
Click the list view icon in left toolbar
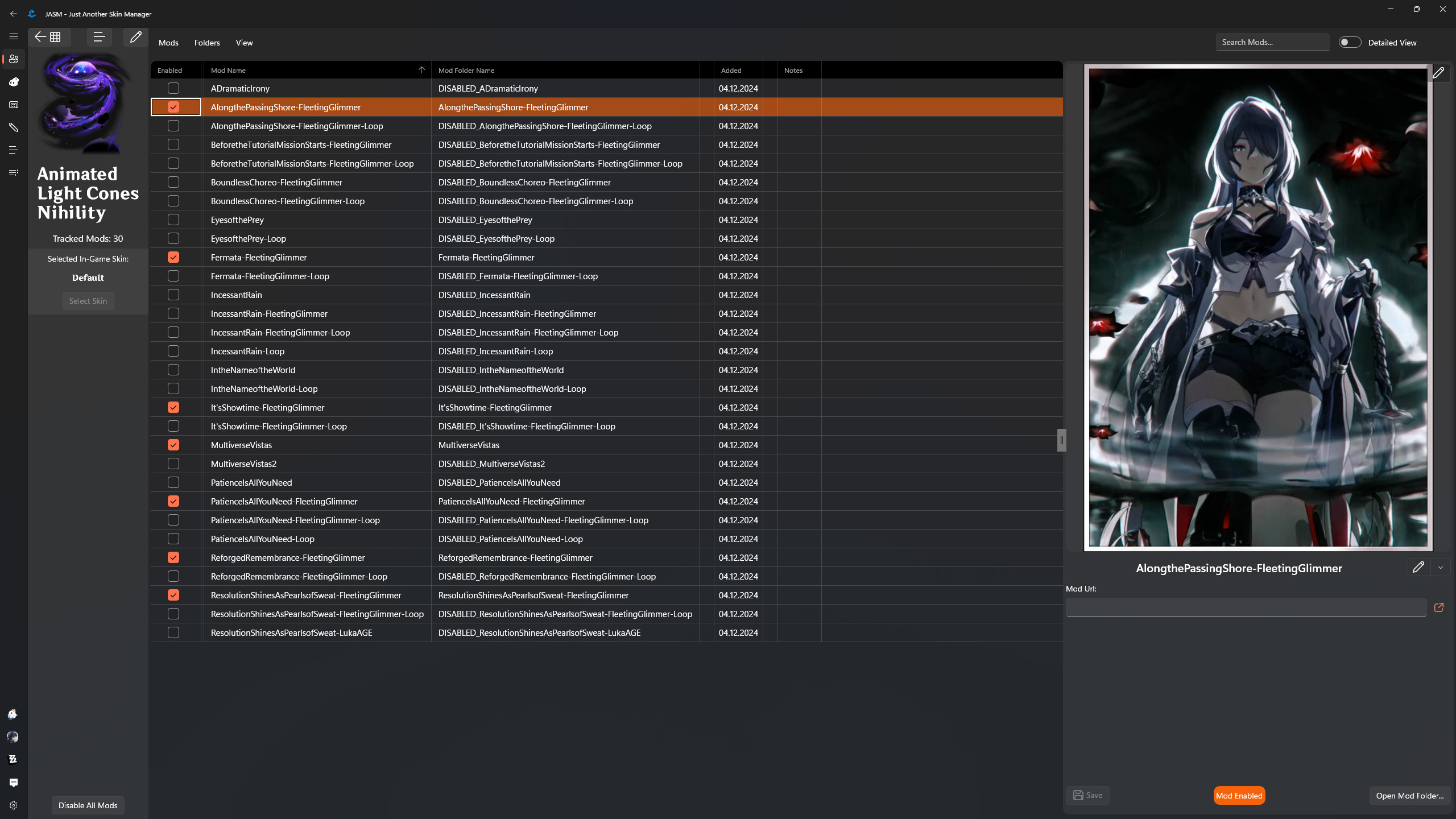click(99, 37)
